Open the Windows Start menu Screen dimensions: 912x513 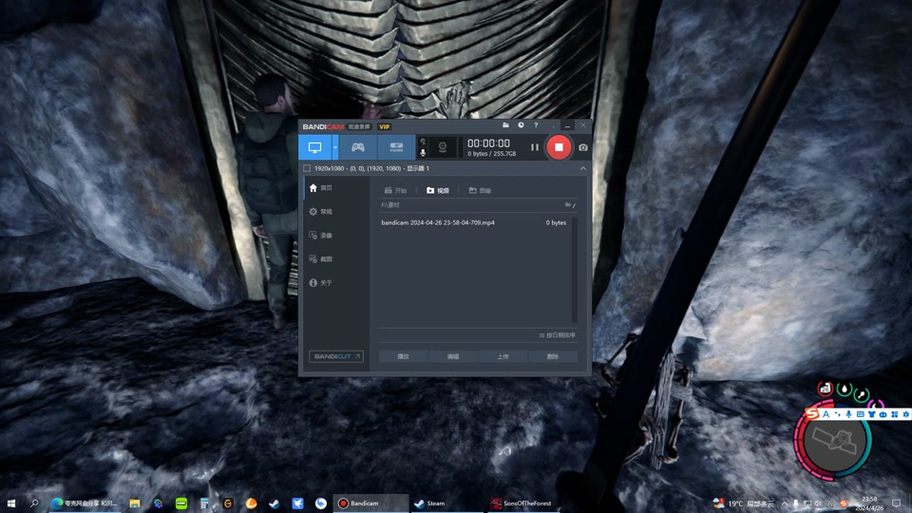click(x=11, y=503)
